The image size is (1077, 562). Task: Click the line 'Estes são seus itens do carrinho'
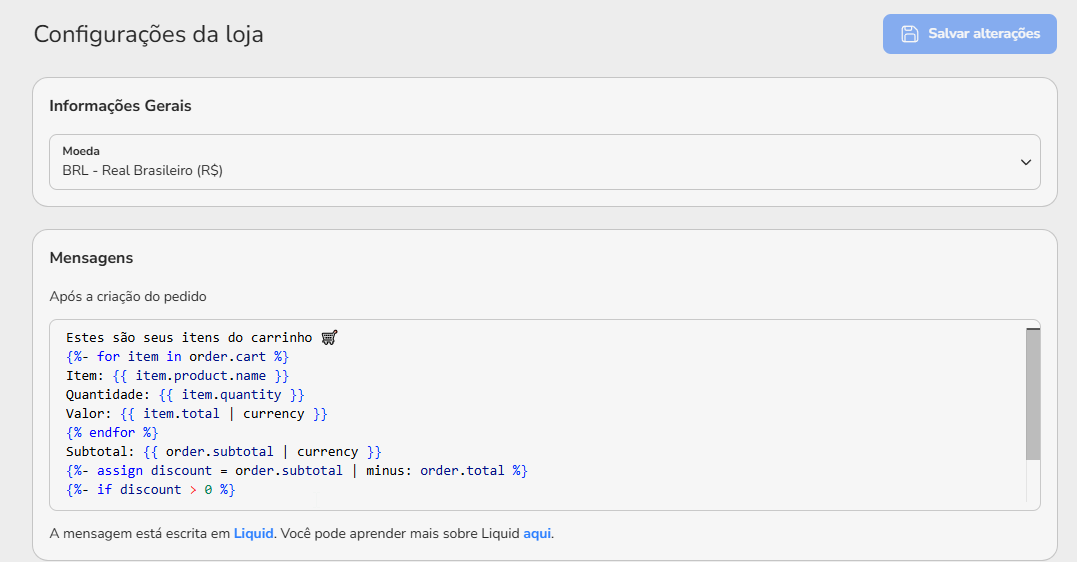189,337
